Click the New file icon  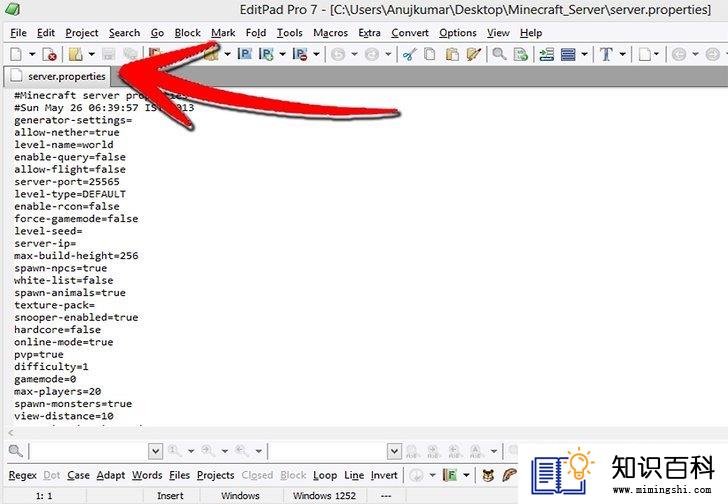[x=16, y=54]
